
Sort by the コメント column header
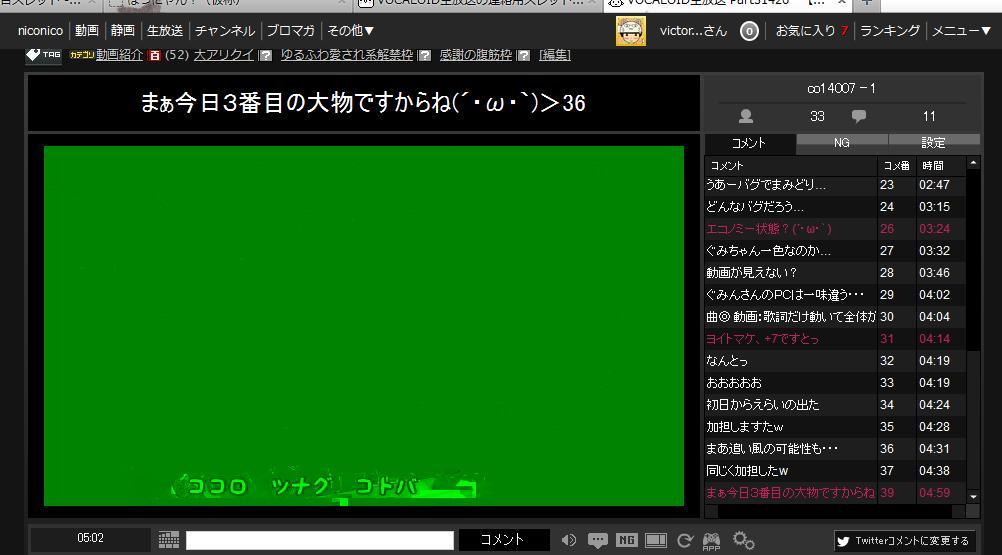point(791,165)
